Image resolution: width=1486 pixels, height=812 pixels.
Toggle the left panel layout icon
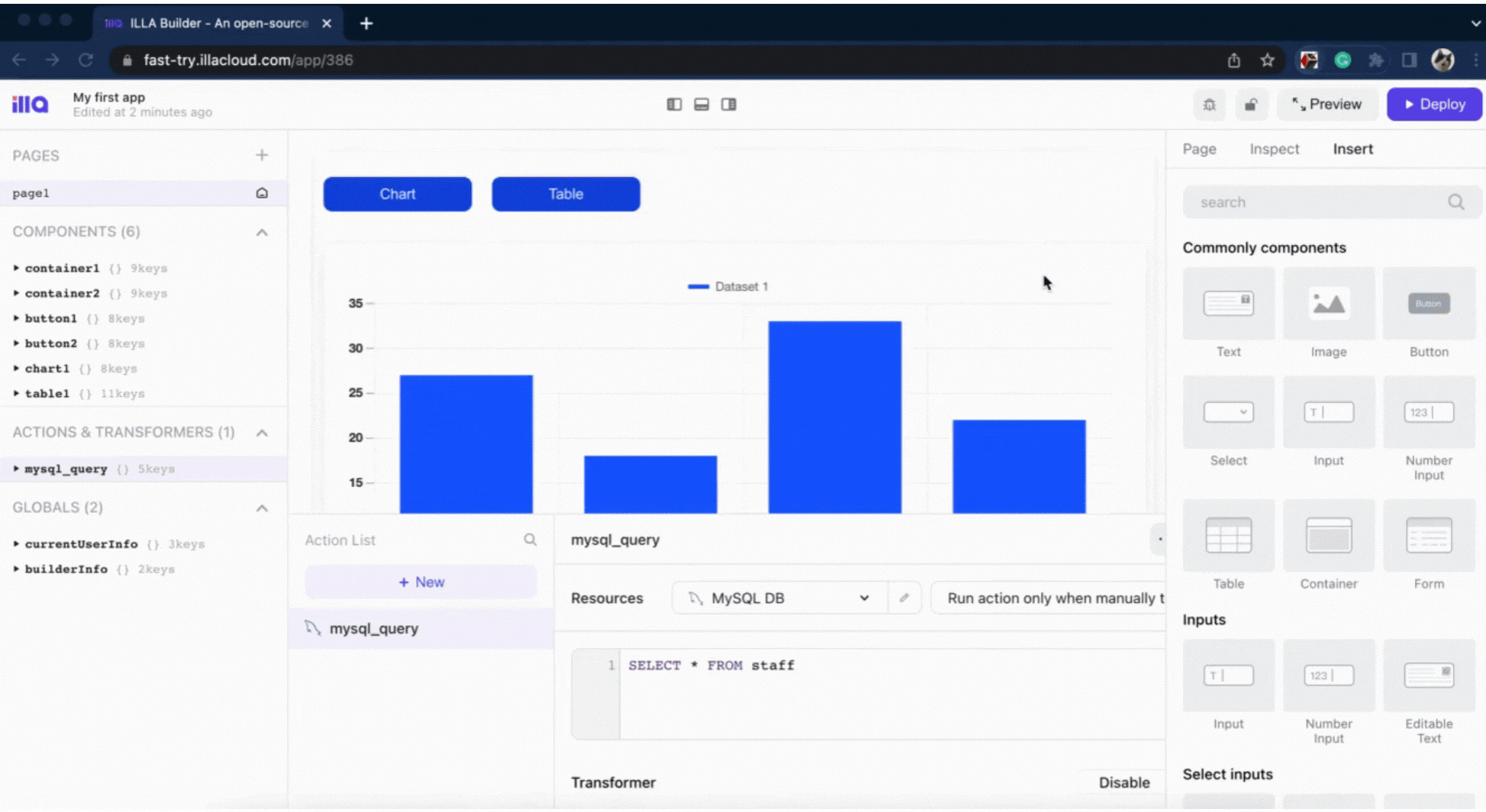click(x=674, y=105)
